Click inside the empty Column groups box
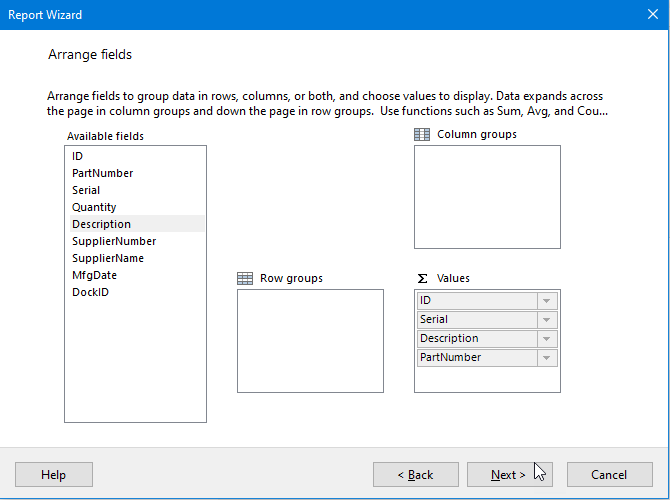This screenshot has width=670, height=500. pos(487,197)
